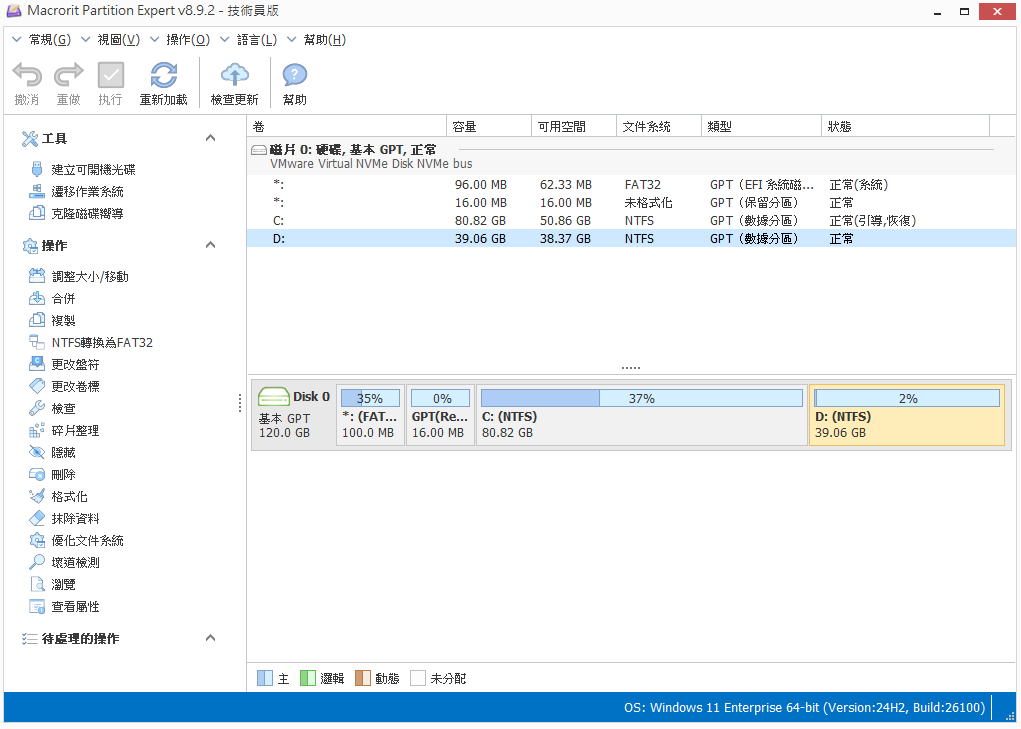Screen dimensions: 1021x729
Task: Collapse the 操作 section chevron
Action: point(210,245)
